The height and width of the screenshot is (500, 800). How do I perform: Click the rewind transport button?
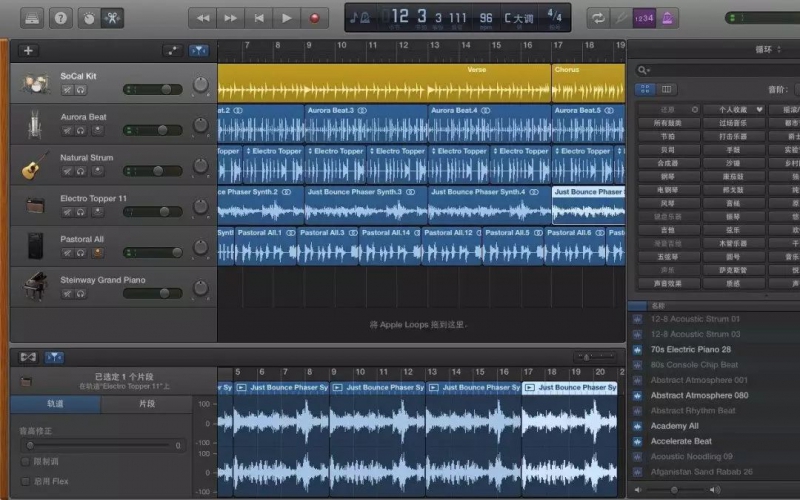click(203, 18)
